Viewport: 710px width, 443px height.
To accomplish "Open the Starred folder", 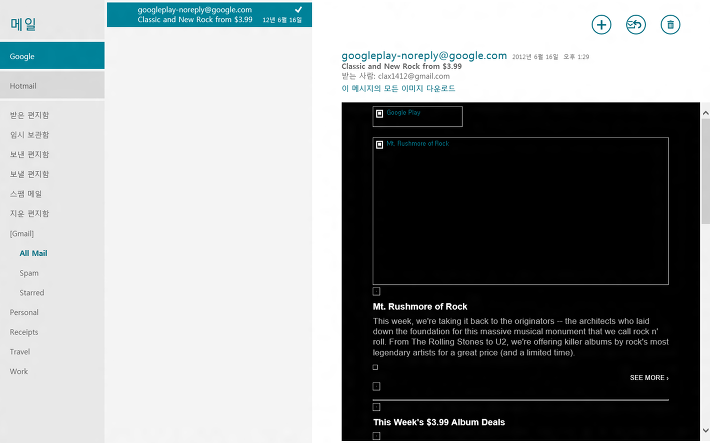I will tap(32, 293).
